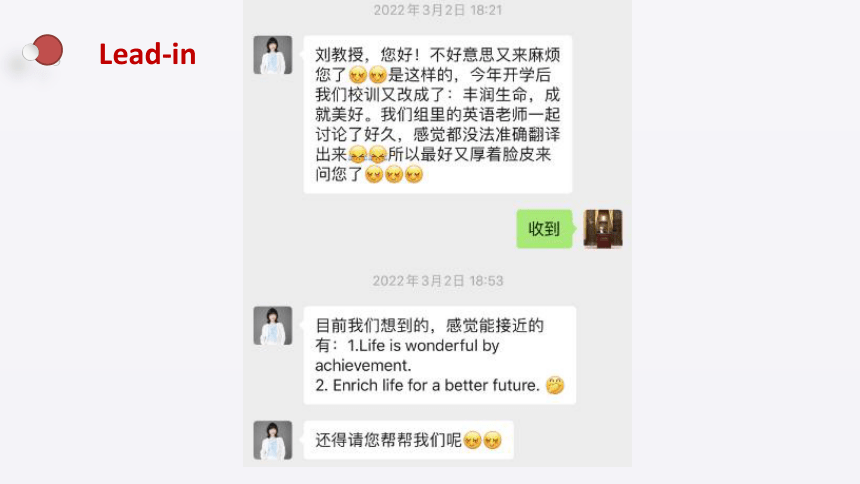Viewport: 860px width, 484px height.
Task: Tap the thinking face emoji after 'better future'
Action: pos(555,385)
